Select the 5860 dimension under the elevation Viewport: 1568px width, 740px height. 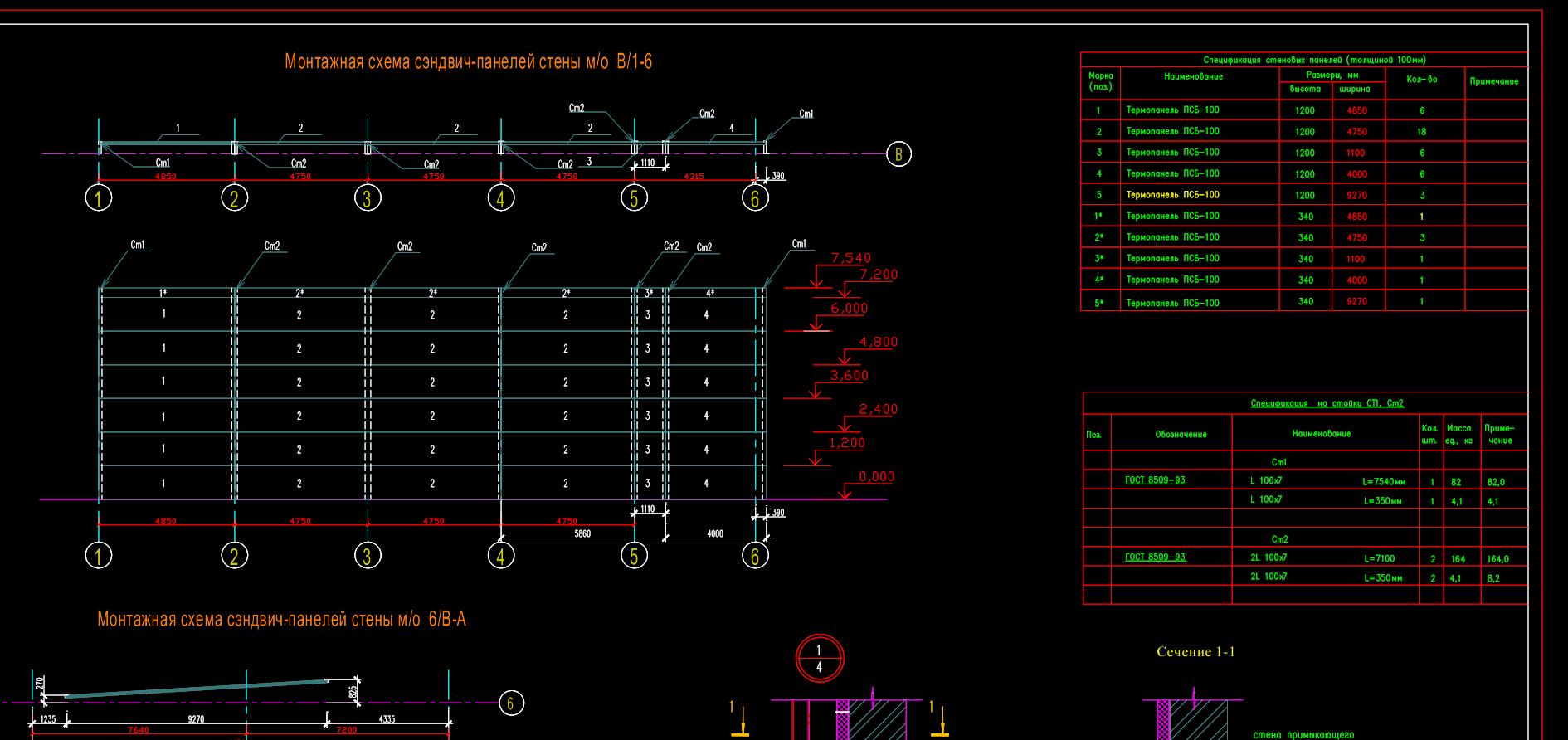coord(582,534)
